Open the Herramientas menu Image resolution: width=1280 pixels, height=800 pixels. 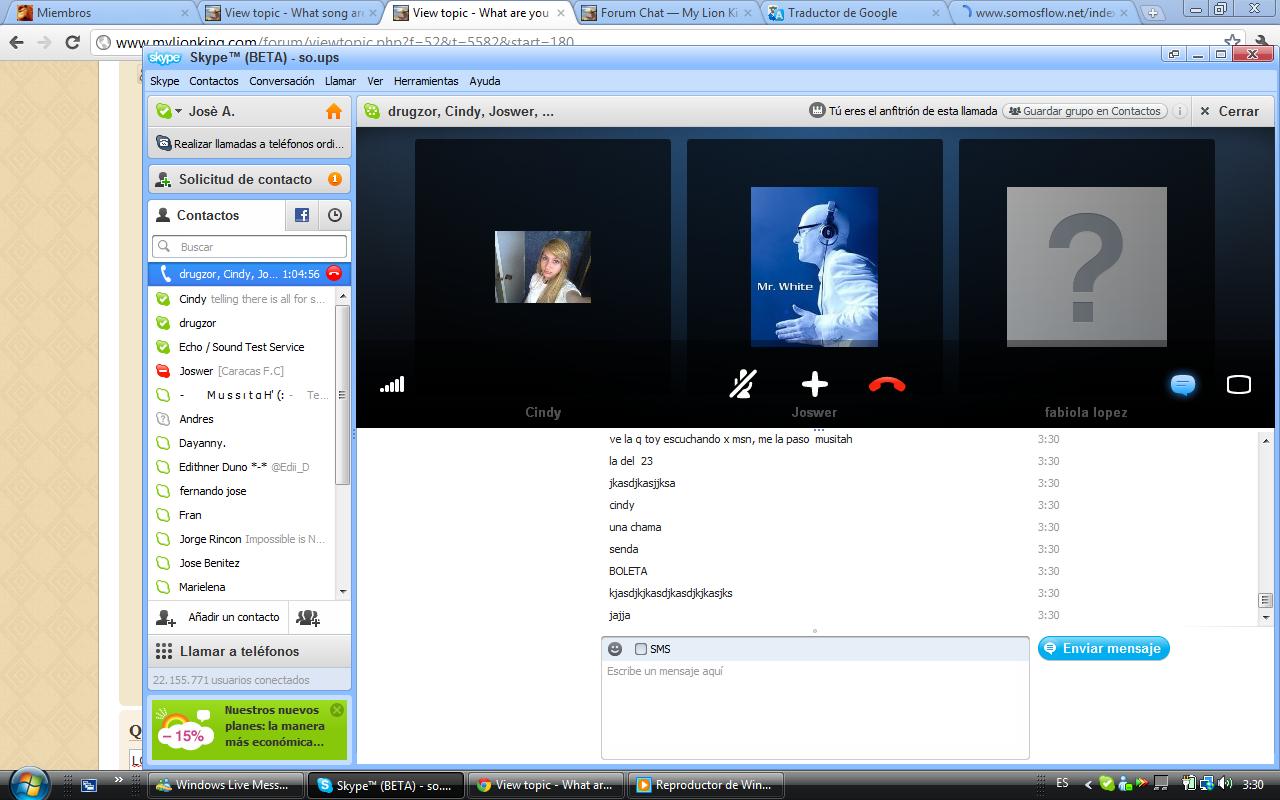425,81
